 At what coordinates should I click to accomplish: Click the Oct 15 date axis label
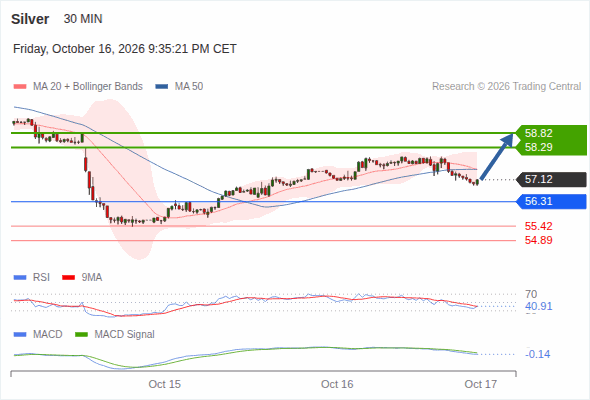(x=164, y=384)
